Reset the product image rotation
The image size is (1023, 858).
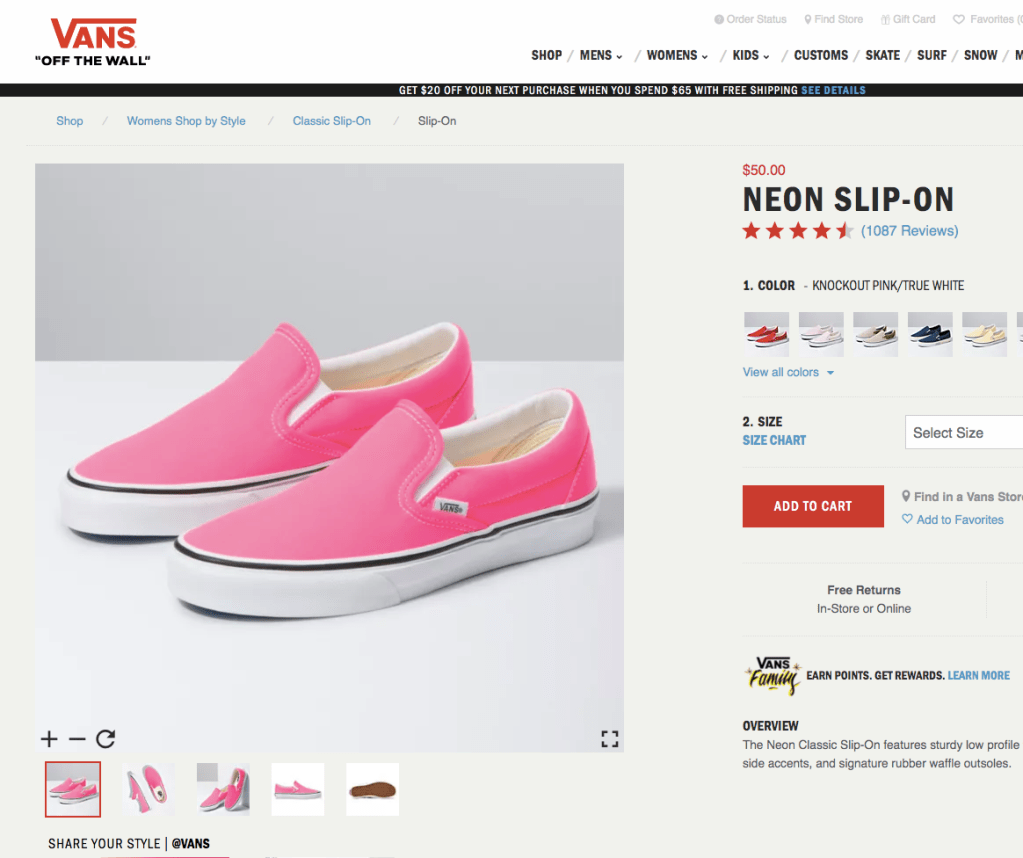coord(106,739)
